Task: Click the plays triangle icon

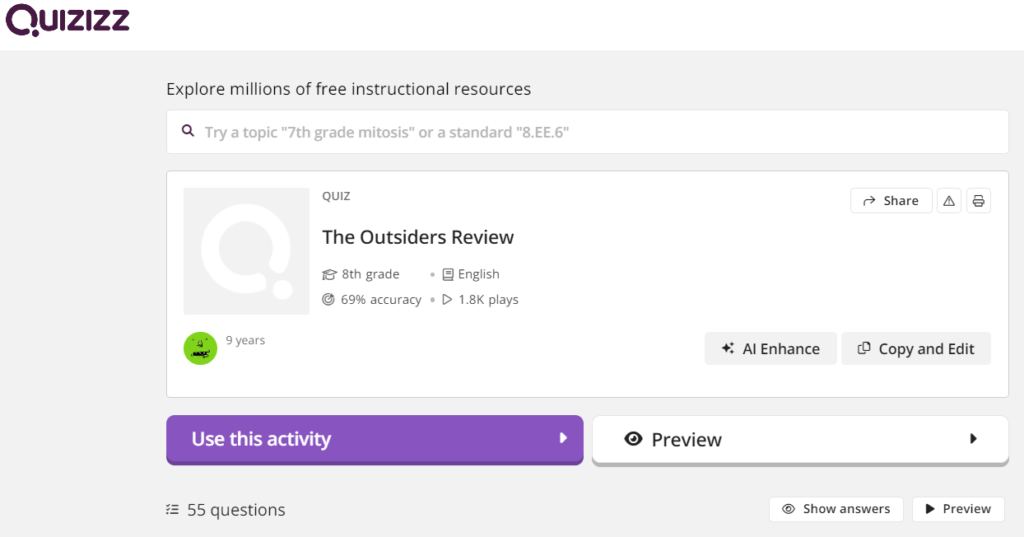Action: 447,299
